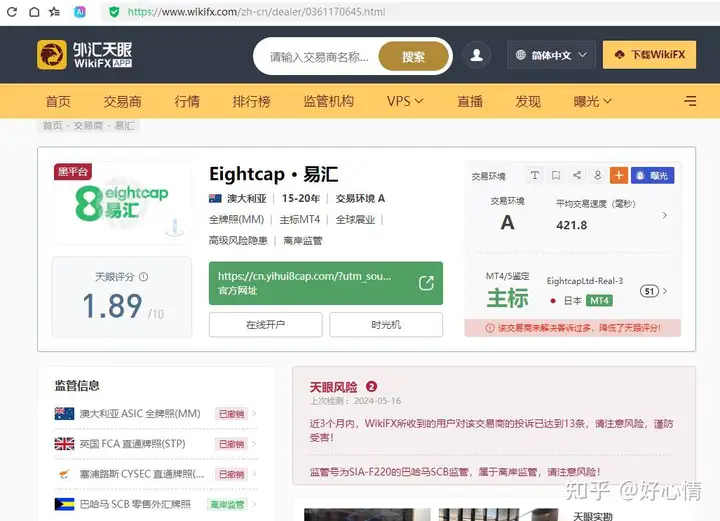
Task: Share the broker via the share icon
Action: pyautogui.click(x=577, y=175)
